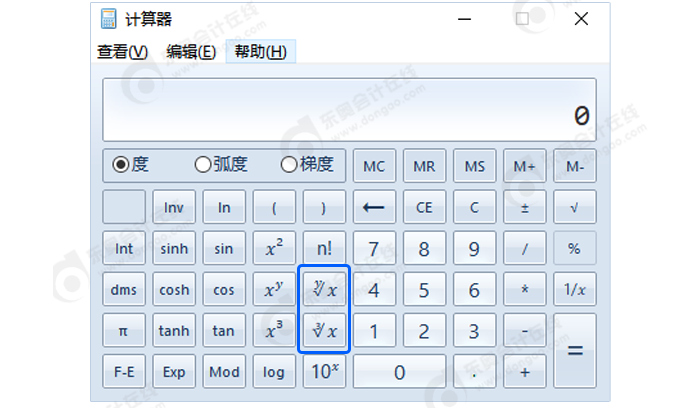The width and height of the screenshot is (700, 408).
Task: Click the x squared button
Action: point(274,249)
